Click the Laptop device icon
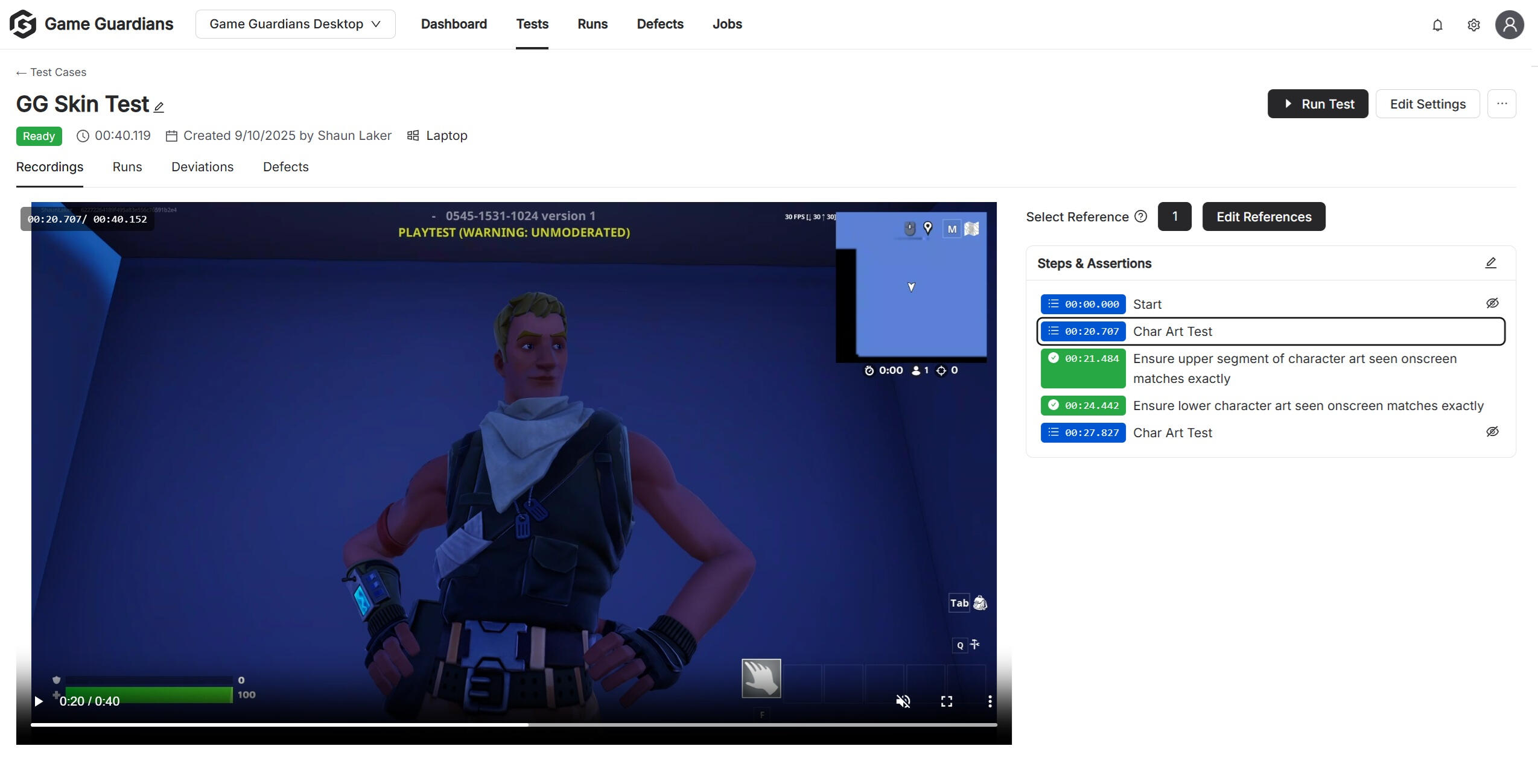Screen dimensions: 1538x784 [413, 136]
